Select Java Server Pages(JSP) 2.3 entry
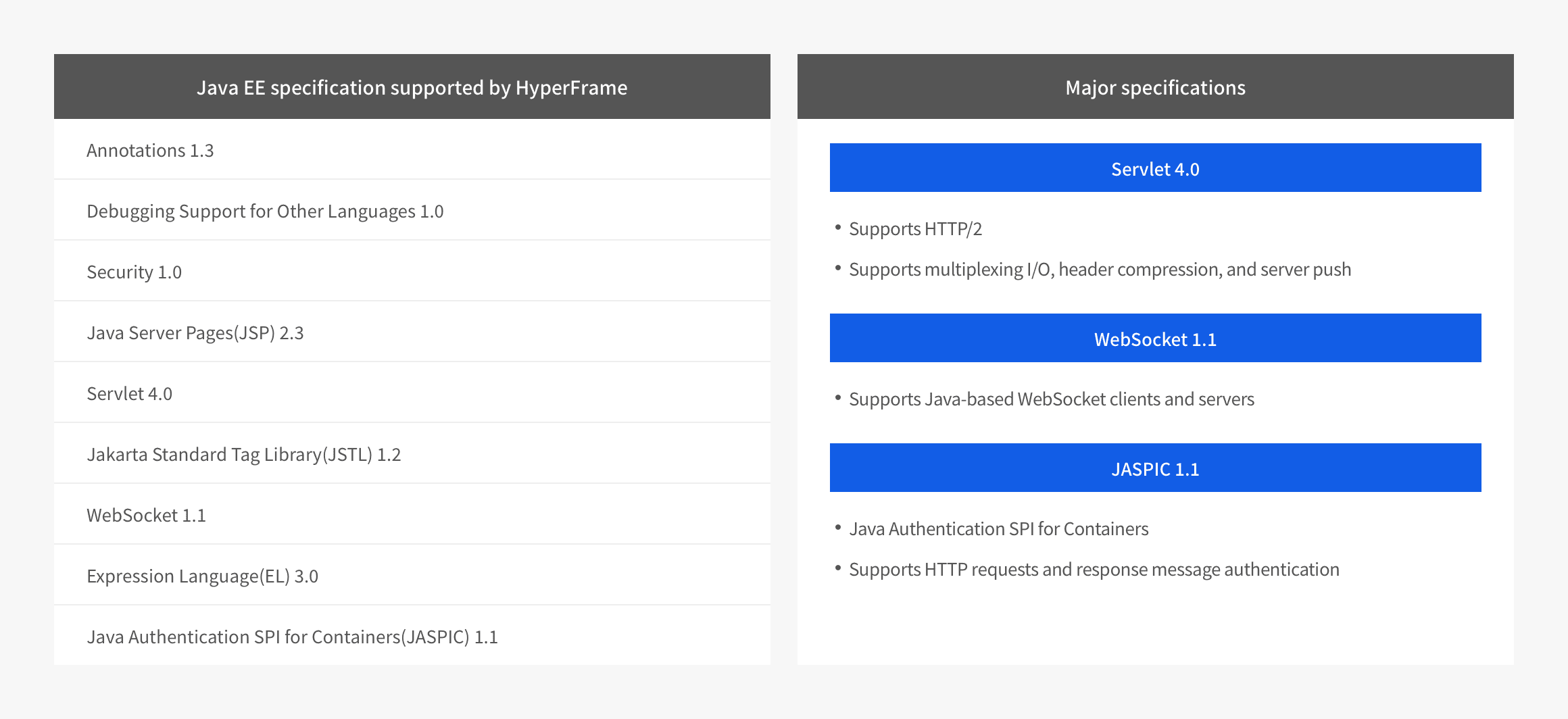The image size is (1568, 719). coord(195,332)
